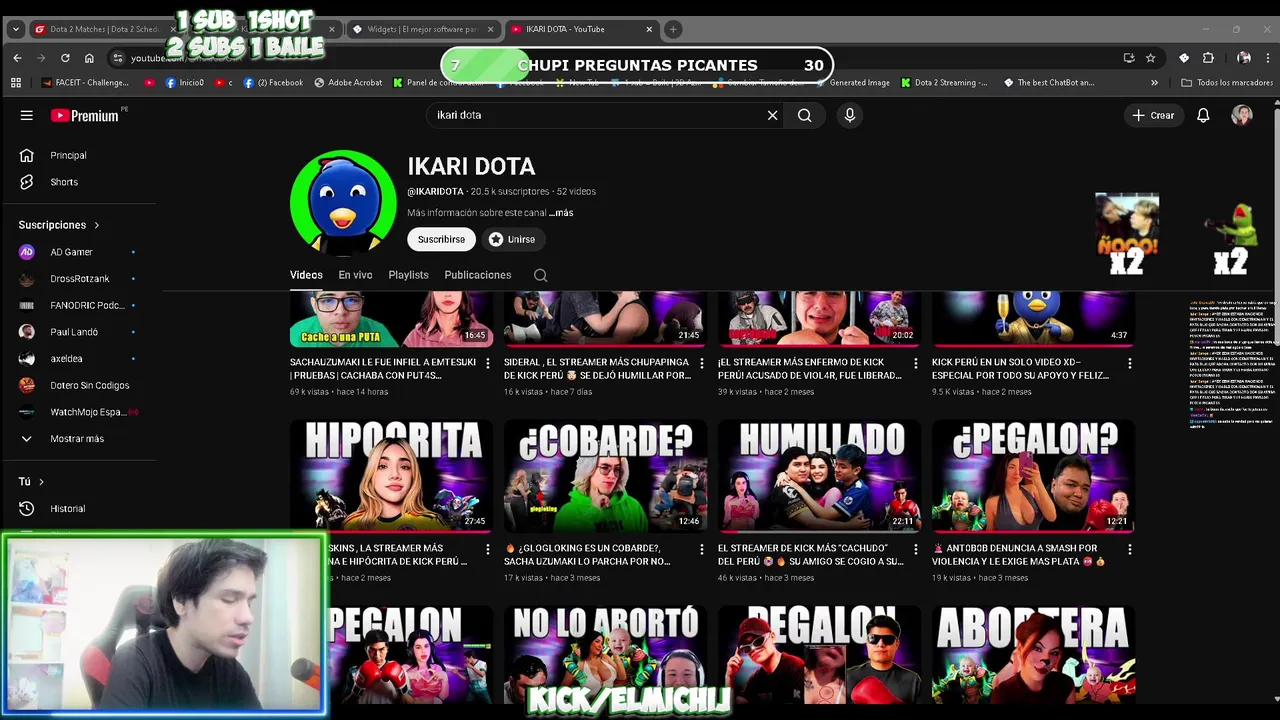Viewport: 1280px width, 720px height.
Task: Expand Mostrar más subscriptions
Action: pos(76,439)
